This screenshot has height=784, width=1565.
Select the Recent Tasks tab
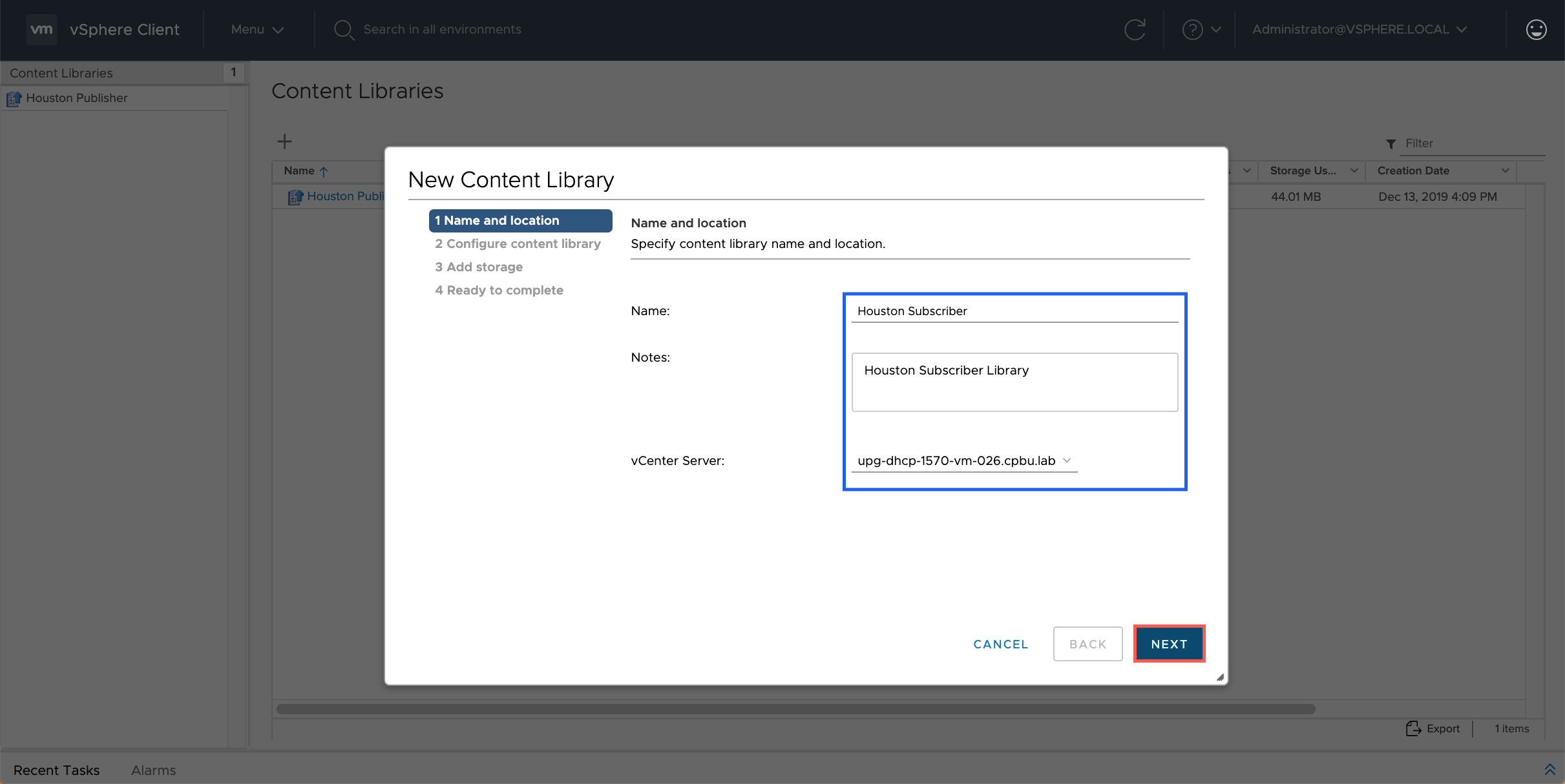click(x=56, y=770)
